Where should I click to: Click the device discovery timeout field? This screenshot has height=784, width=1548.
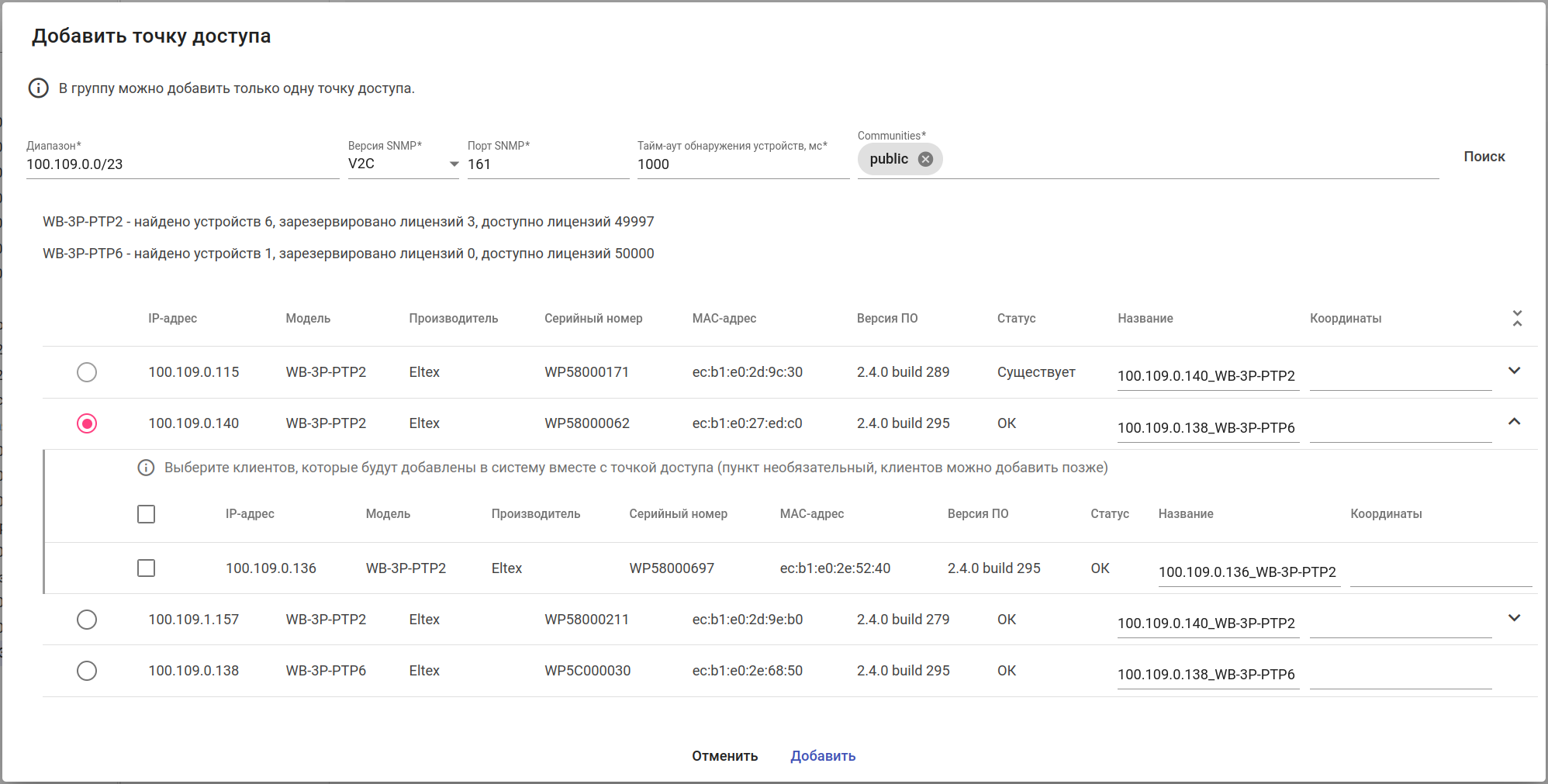click(742, 164)
